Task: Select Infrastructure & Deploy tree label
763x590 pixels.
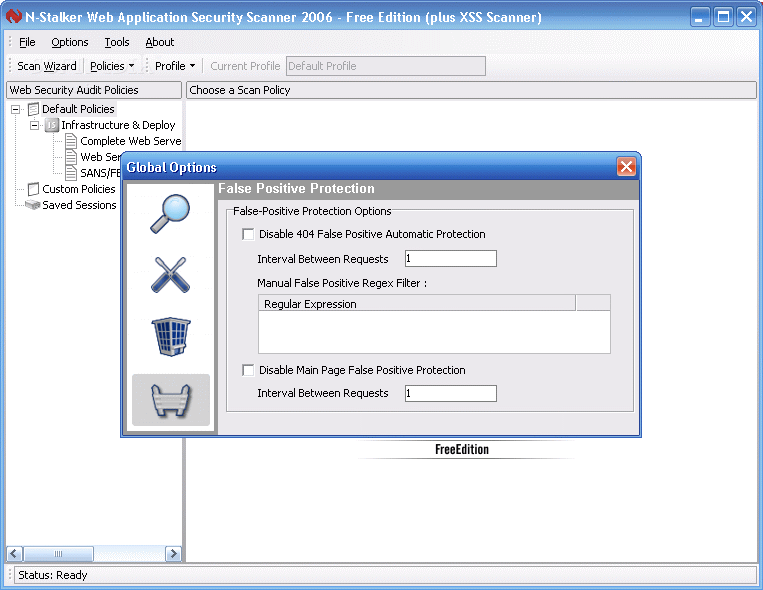Action: (118, 125)
